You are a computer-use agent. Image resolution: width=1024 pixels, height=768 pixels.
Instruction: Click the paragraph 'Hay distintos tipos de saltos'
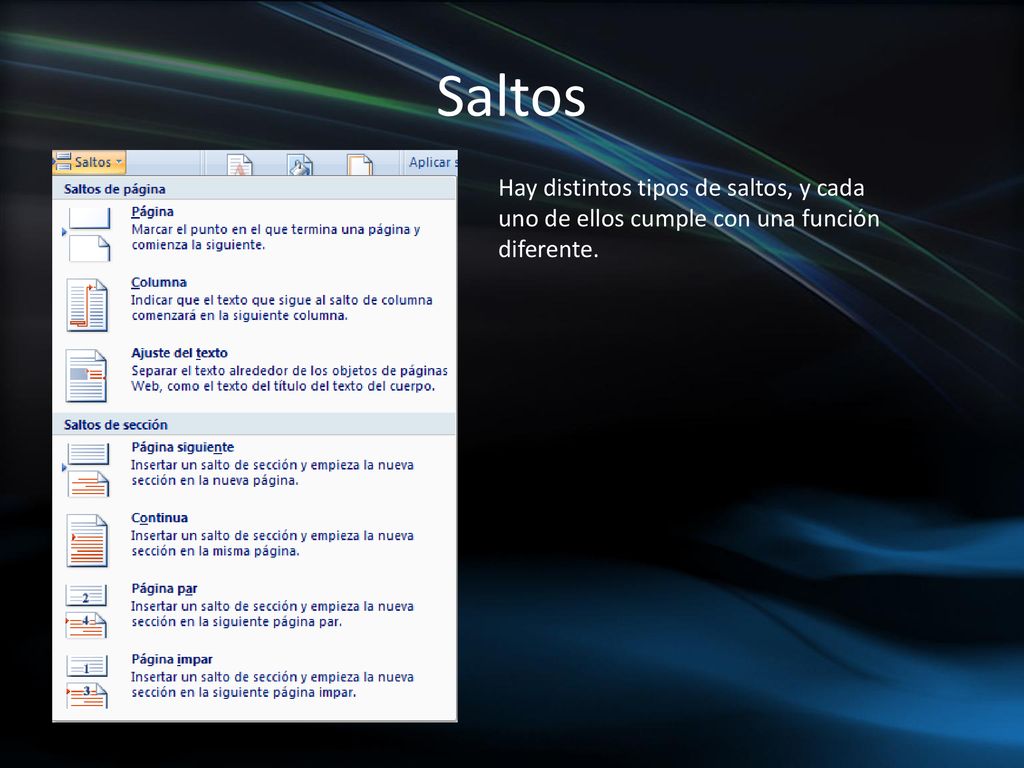689,218
